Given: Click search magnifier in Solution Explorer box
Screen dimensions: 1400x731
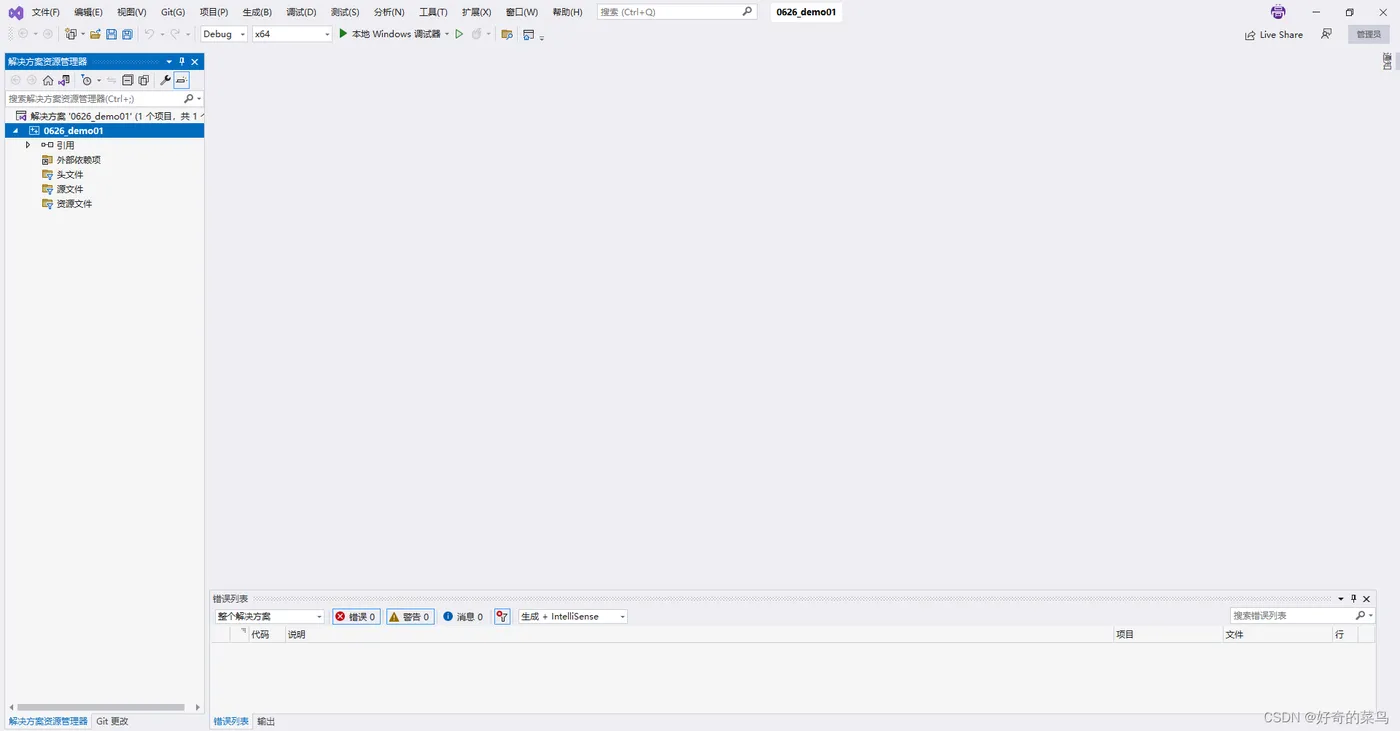Looking at the screenshot, I should (x=189, y=99).
